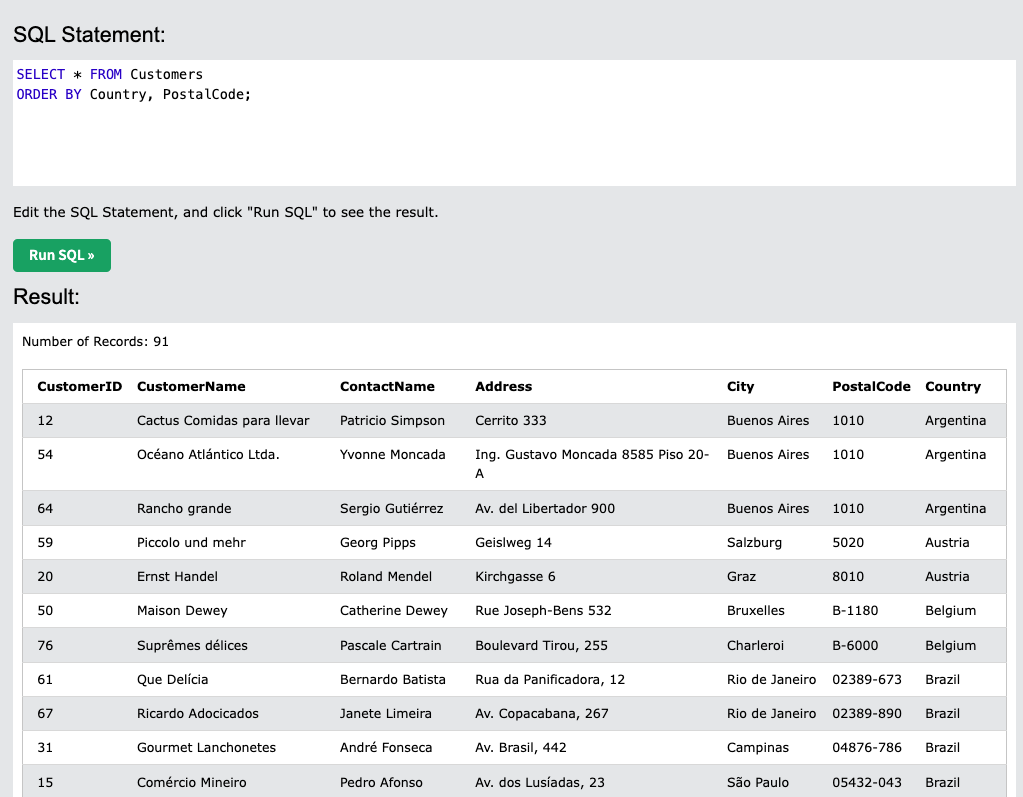Click contact 'Bernardo Batista'

click(393, 680)
